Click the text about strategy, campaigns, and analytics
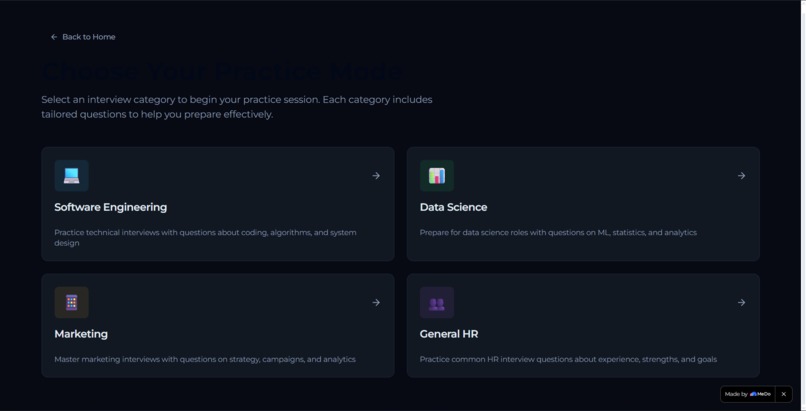 205,359
